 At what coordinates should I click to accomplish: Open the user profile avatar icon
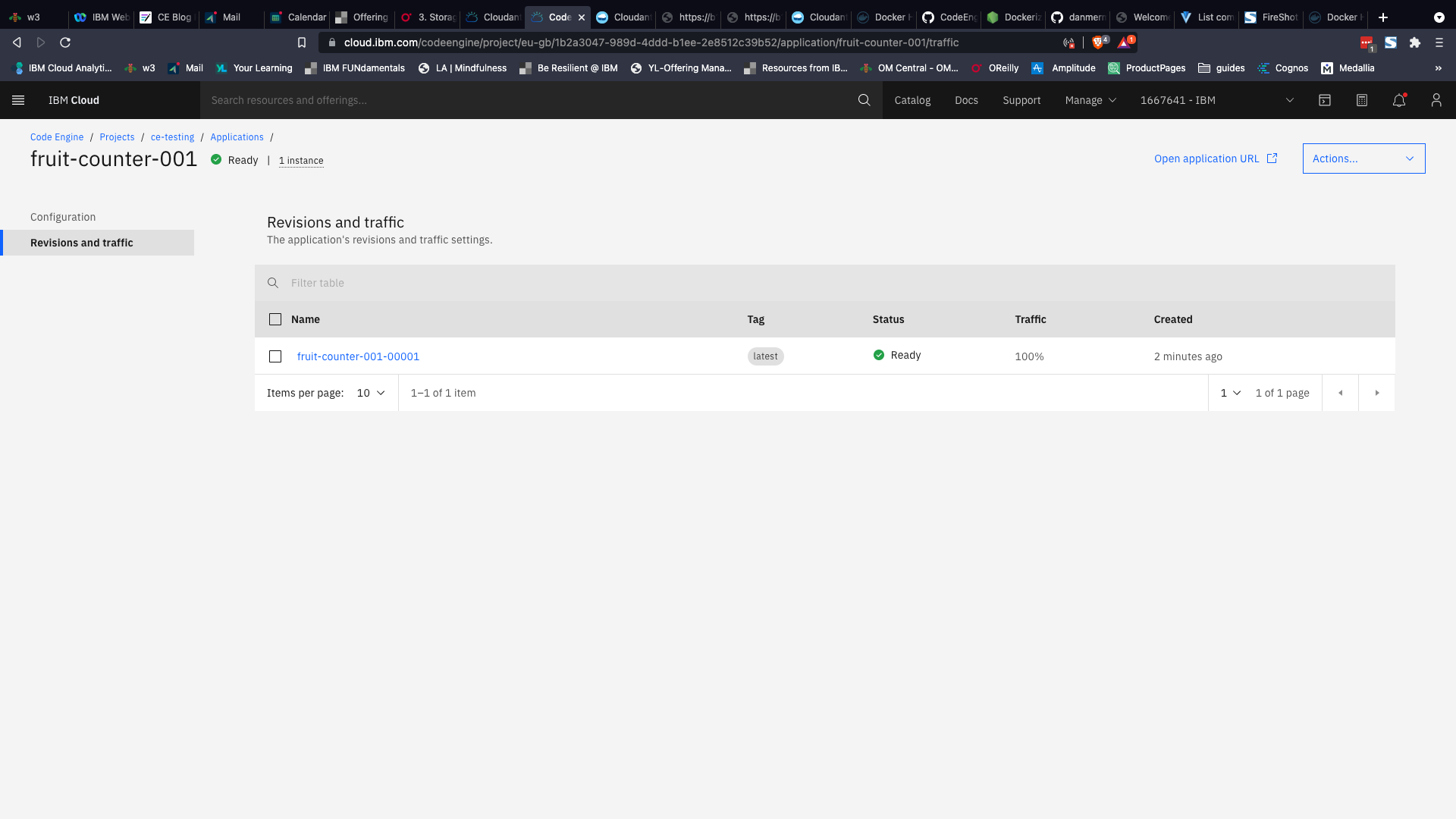(1436, 100)
